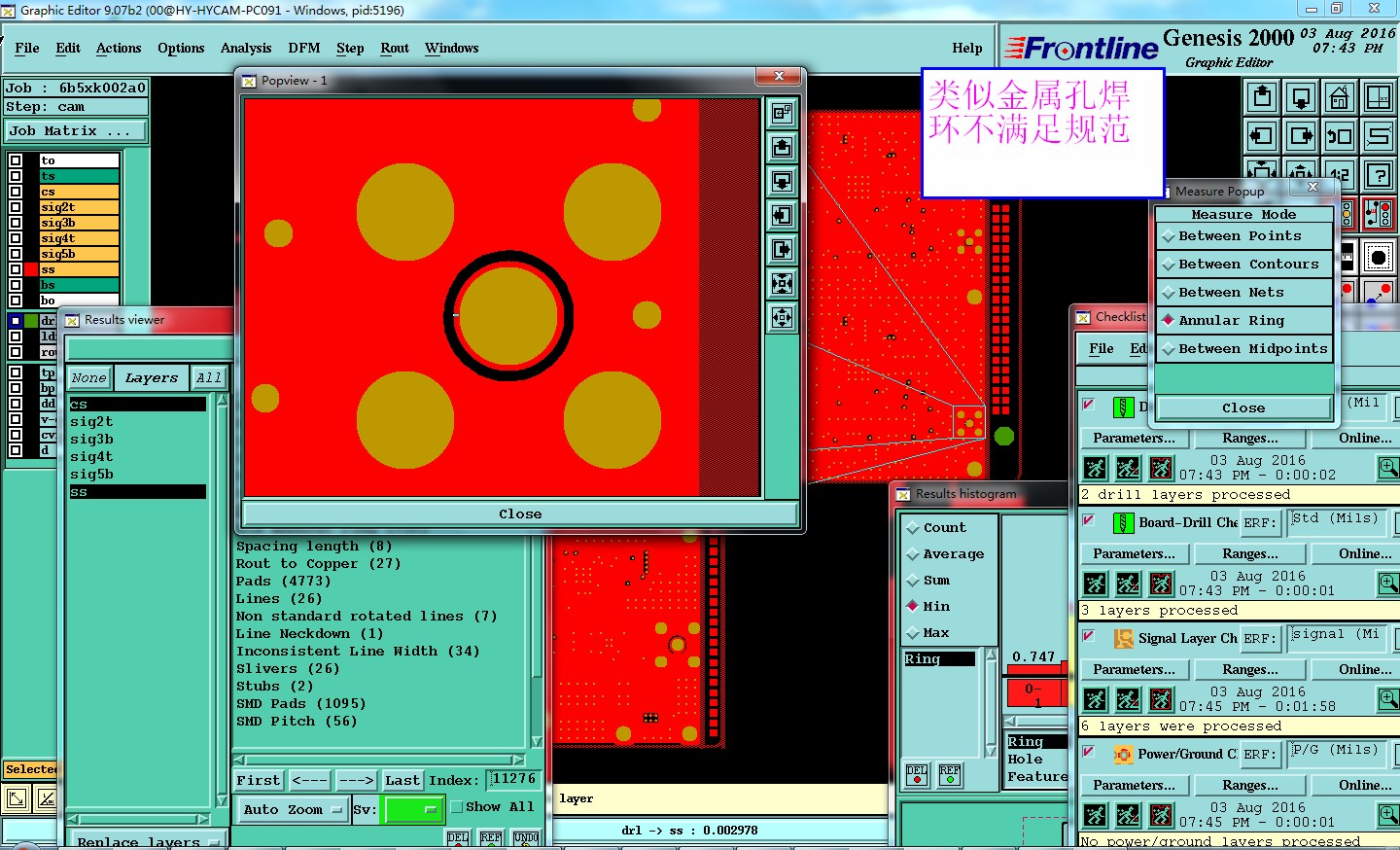Toggle the Board-Drill Check checkbox
This screenshot has height=850, width=1400.
pyautogui.click(x=1089, y=520)
